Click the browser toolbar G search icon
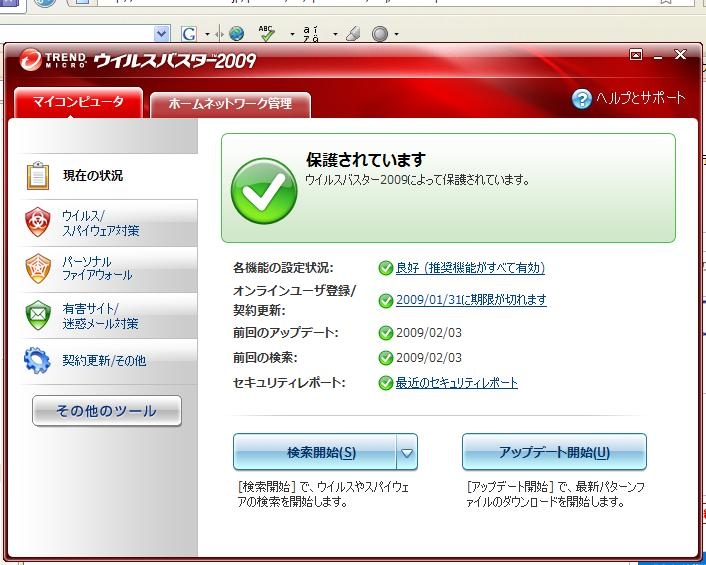 tap(189, 33)
